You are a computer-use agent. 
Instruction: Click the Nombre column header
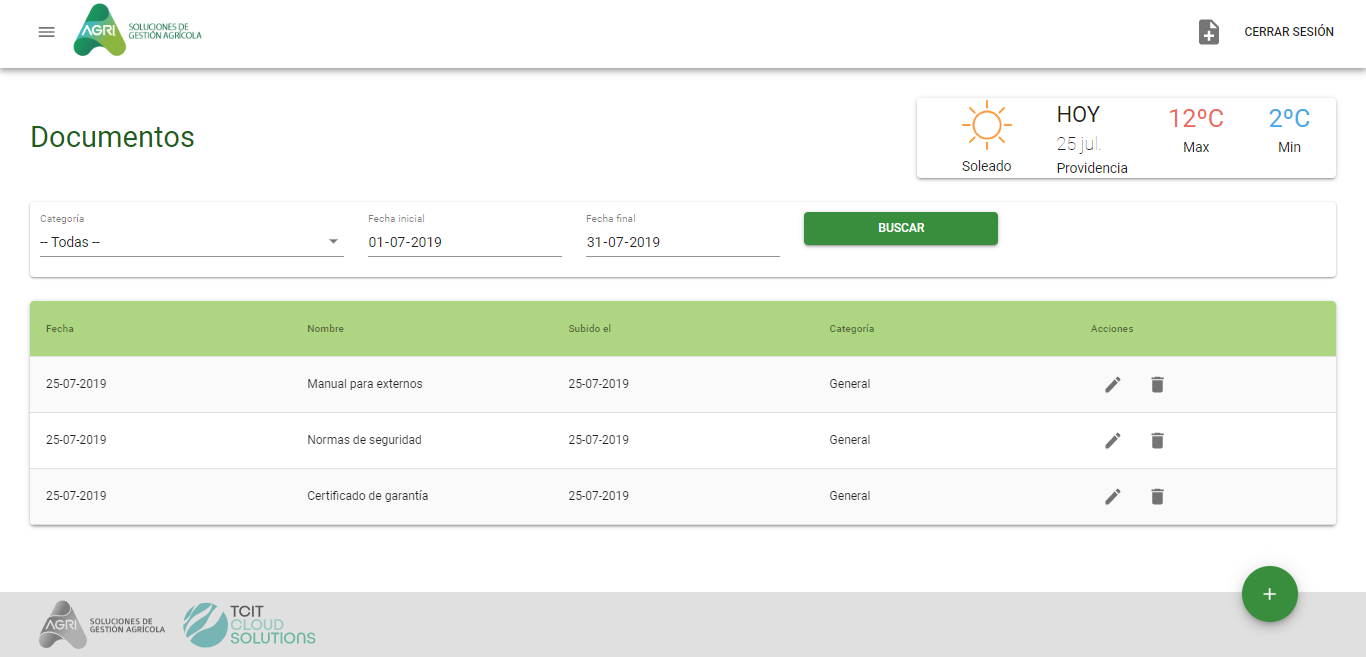point(325,329)
